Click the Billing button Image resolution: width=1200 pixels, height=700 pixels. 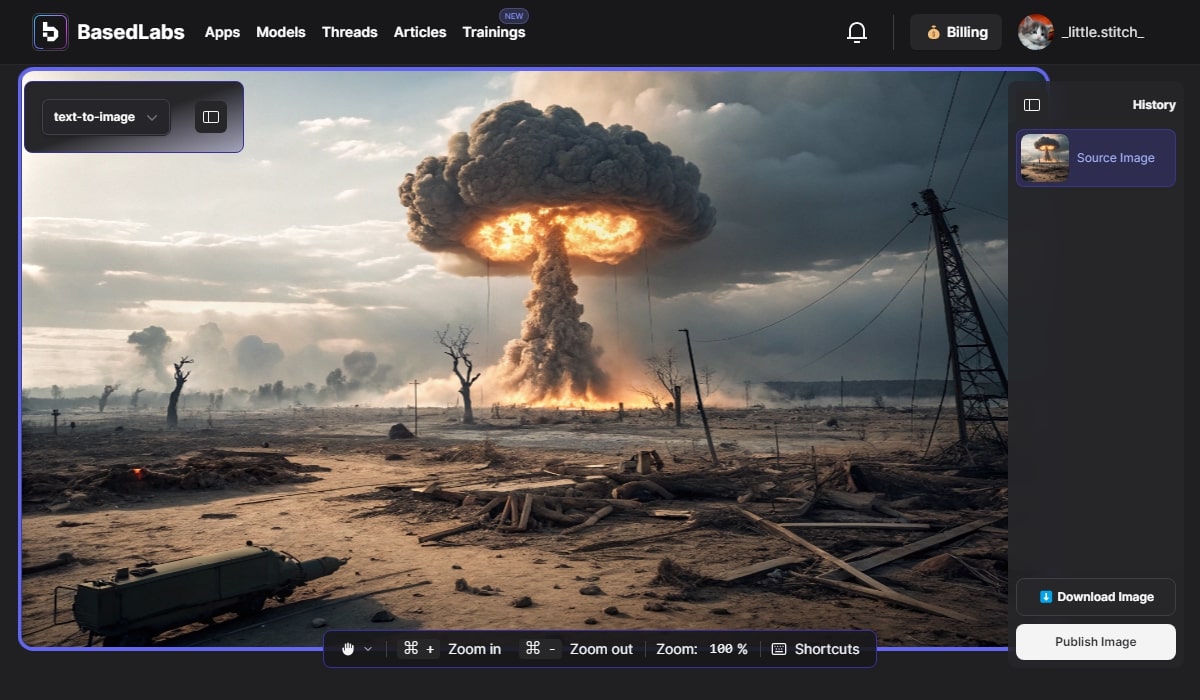click(x=955, y=32)
